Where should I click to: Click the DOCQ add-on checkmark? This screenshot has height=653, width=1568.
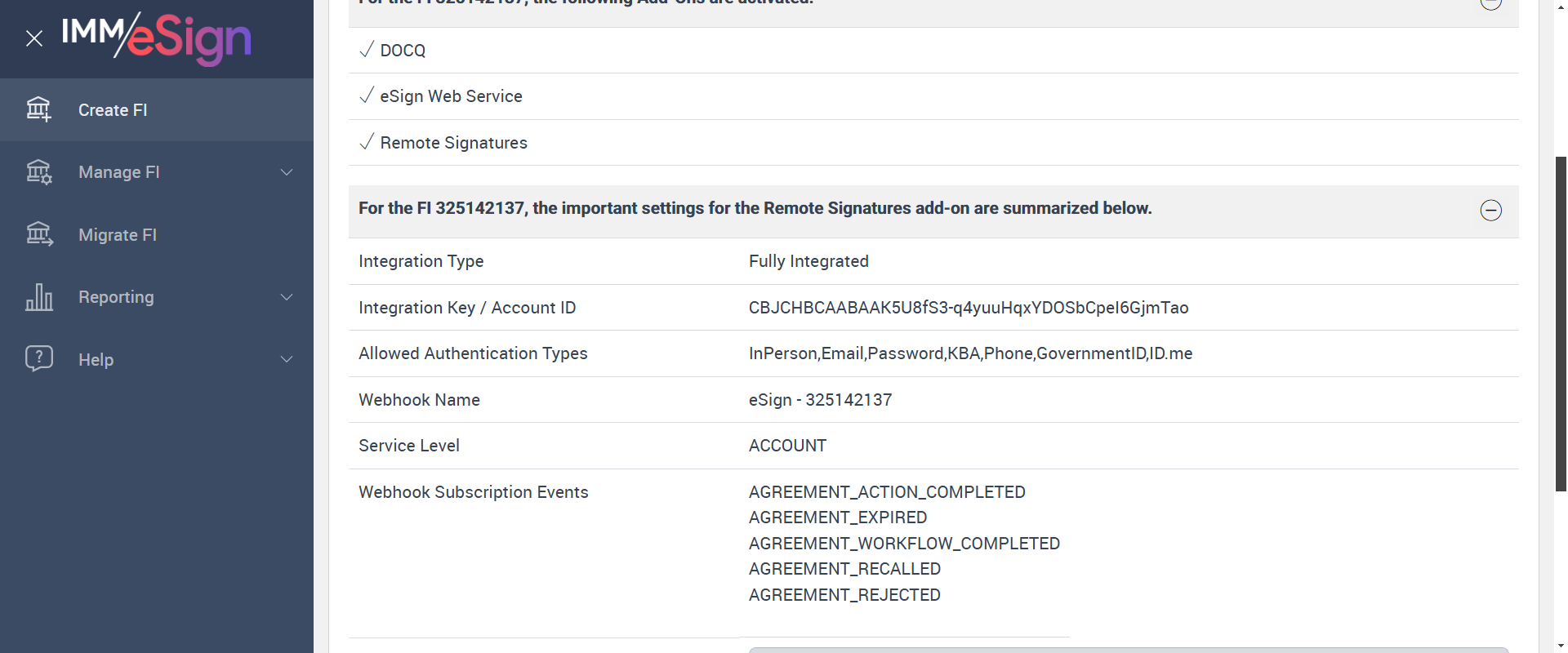pos(367,50)
